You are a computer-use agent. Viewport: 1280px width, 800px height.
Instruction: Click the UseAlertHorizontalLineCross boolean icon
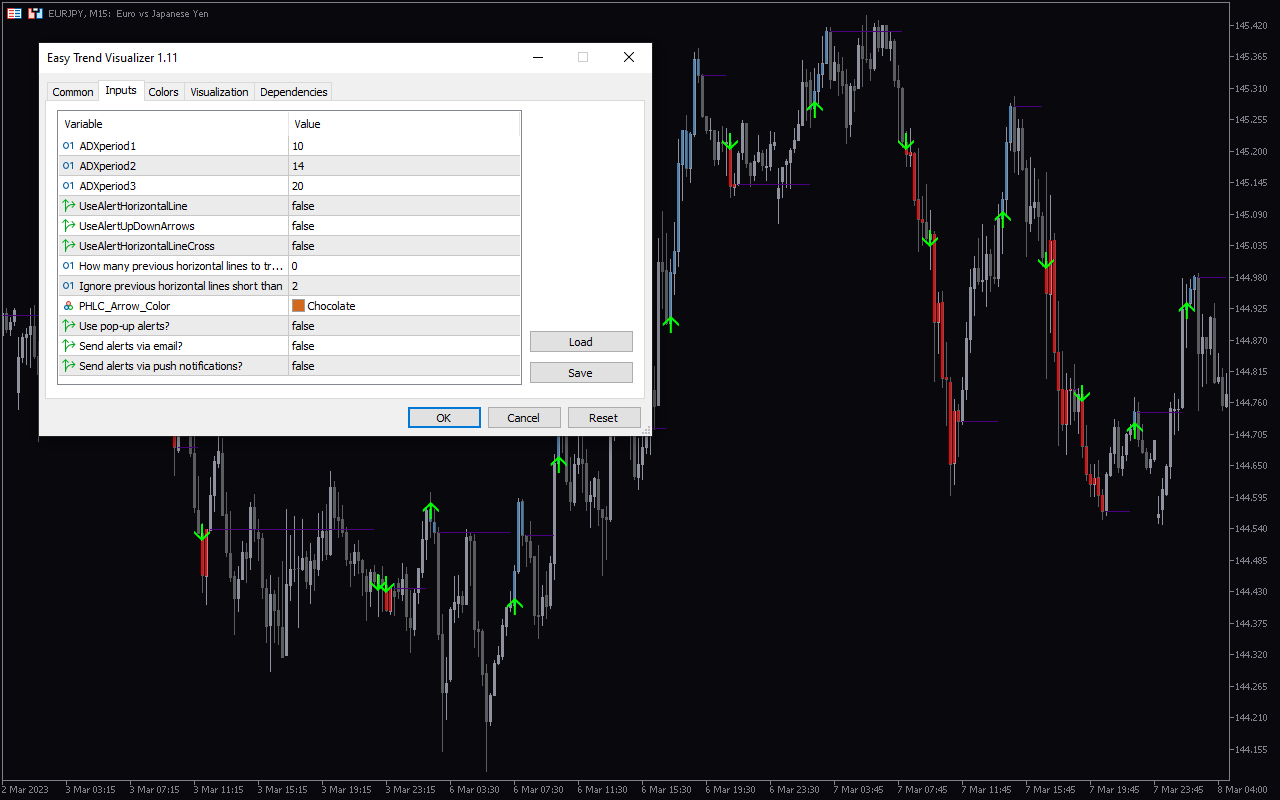coord(69,246)
